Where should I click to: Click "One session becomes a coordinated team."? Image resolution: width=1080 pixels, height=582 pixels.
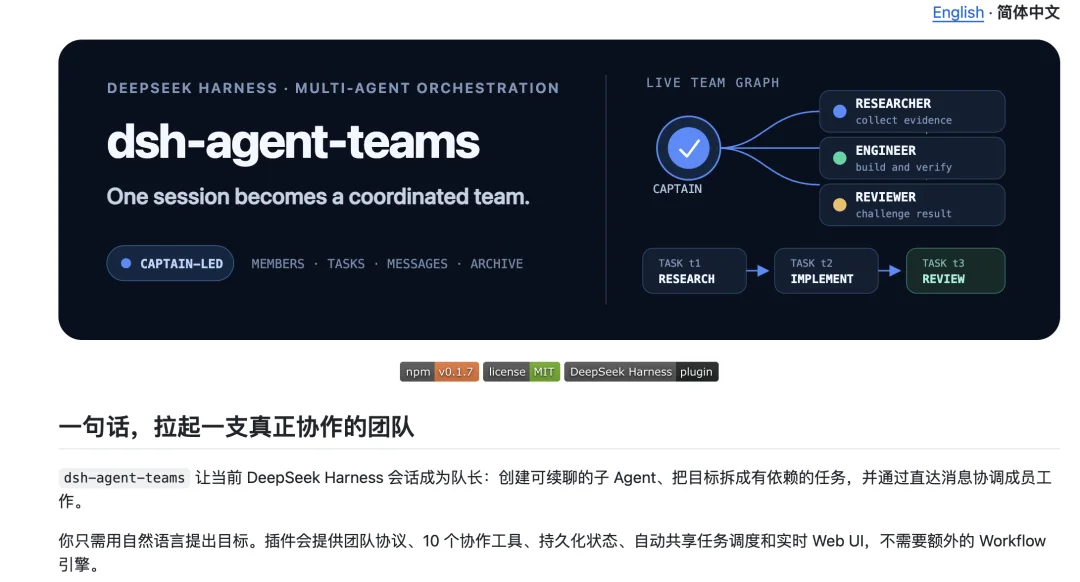tap(318, 197)
